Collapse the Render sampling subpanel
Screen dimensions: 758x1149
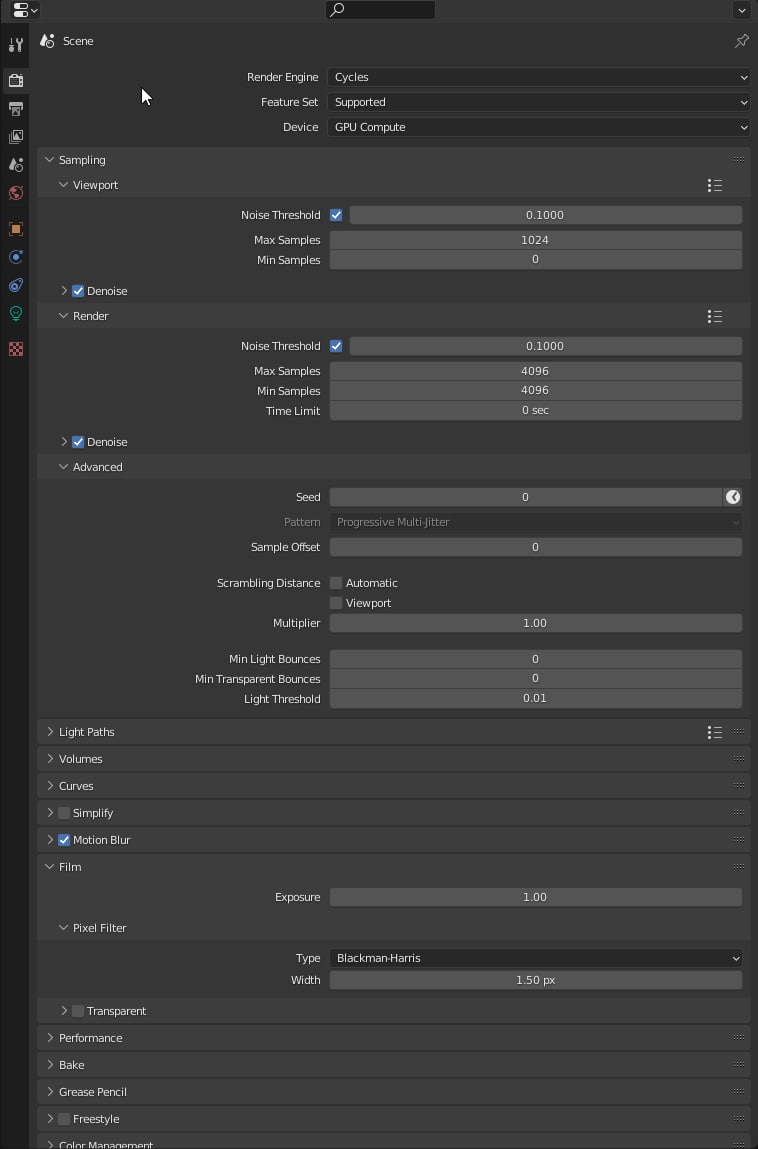(64, 316)
